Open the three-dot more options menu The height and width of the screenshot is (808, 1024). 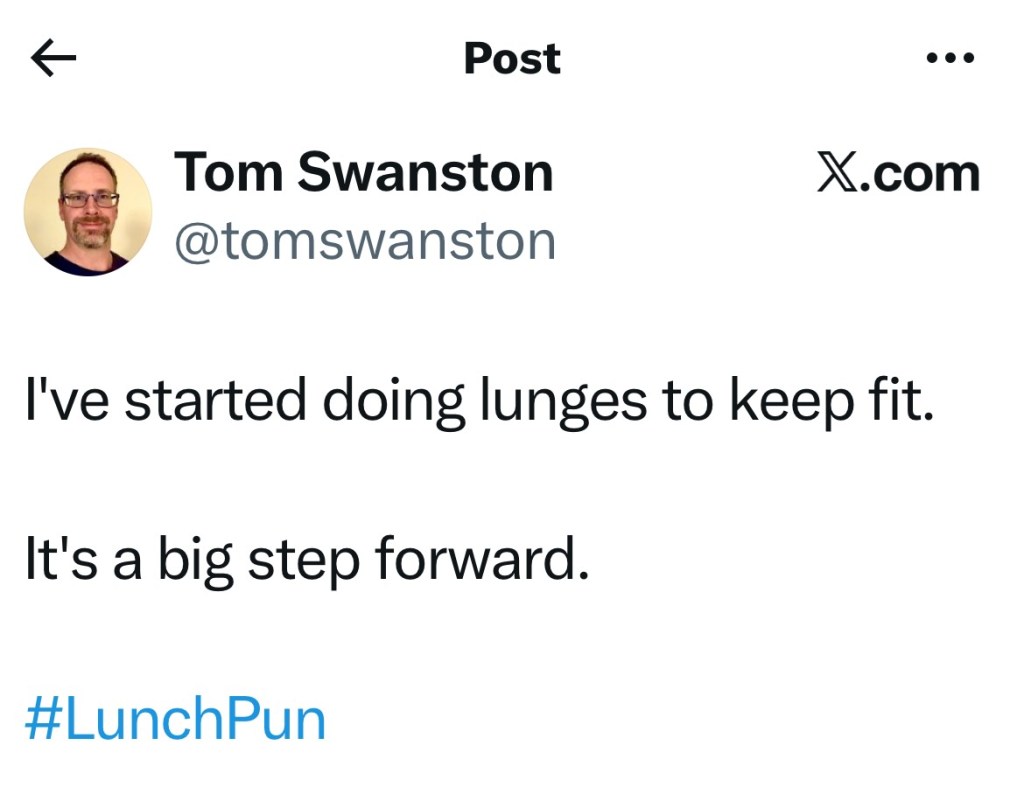[x=949, y=59]
